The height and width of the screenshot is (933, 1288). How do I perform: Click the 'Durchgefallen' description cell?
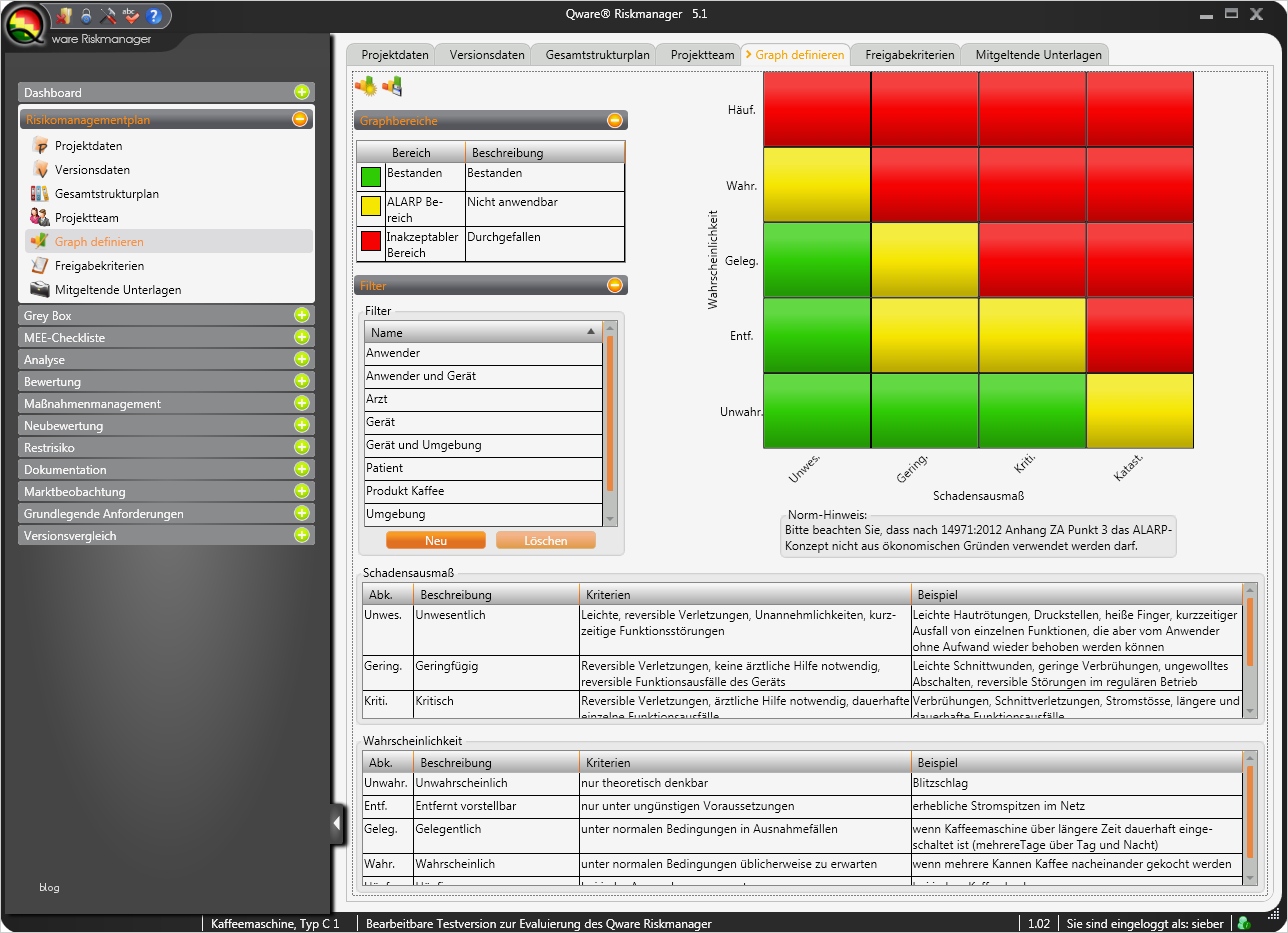(545, 244)
